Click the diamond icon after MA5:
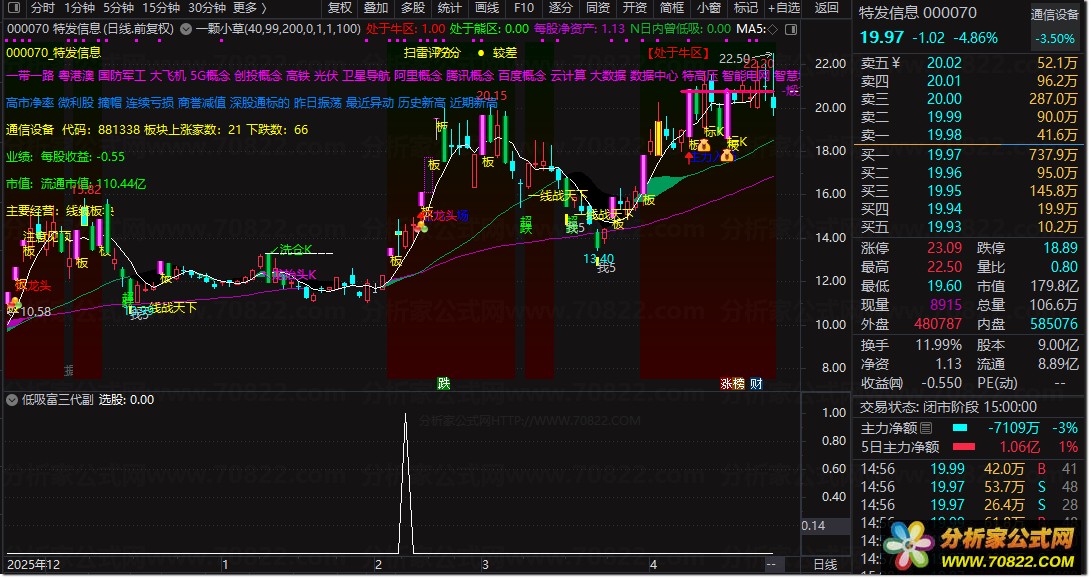 click(x=773, y=29)
